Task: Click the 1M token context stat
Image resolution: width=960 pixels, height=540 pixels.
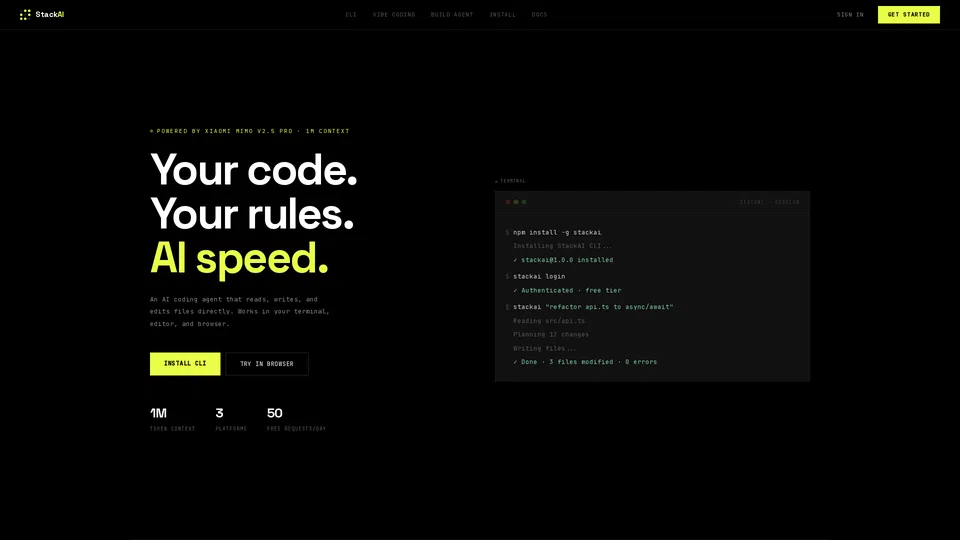Action: click(x=172, y=420)
